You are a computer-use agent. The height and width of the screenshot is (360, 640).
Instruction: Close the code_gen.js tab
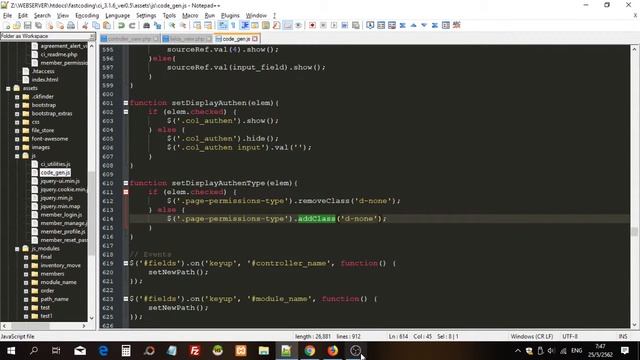[x=255, y=39]
